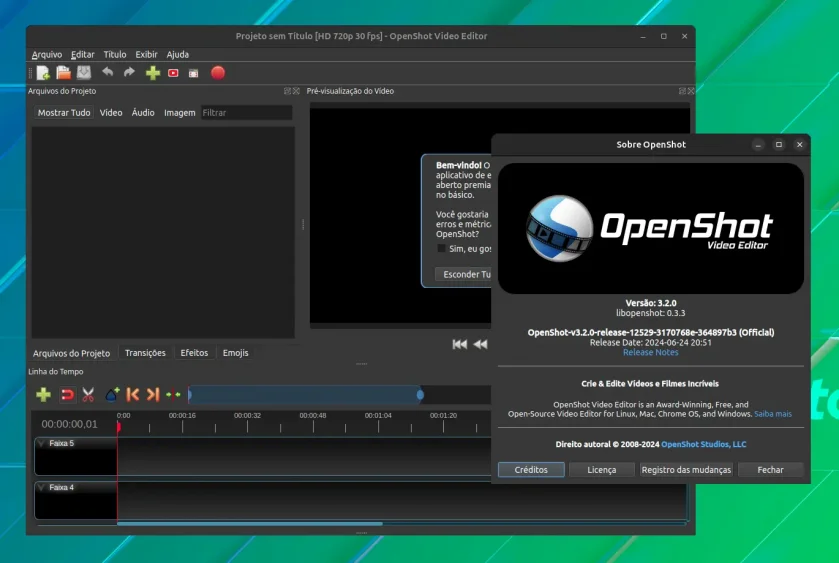Follow the Saiba mais link
The image size is (840, 563).
(x=772, y=414)
